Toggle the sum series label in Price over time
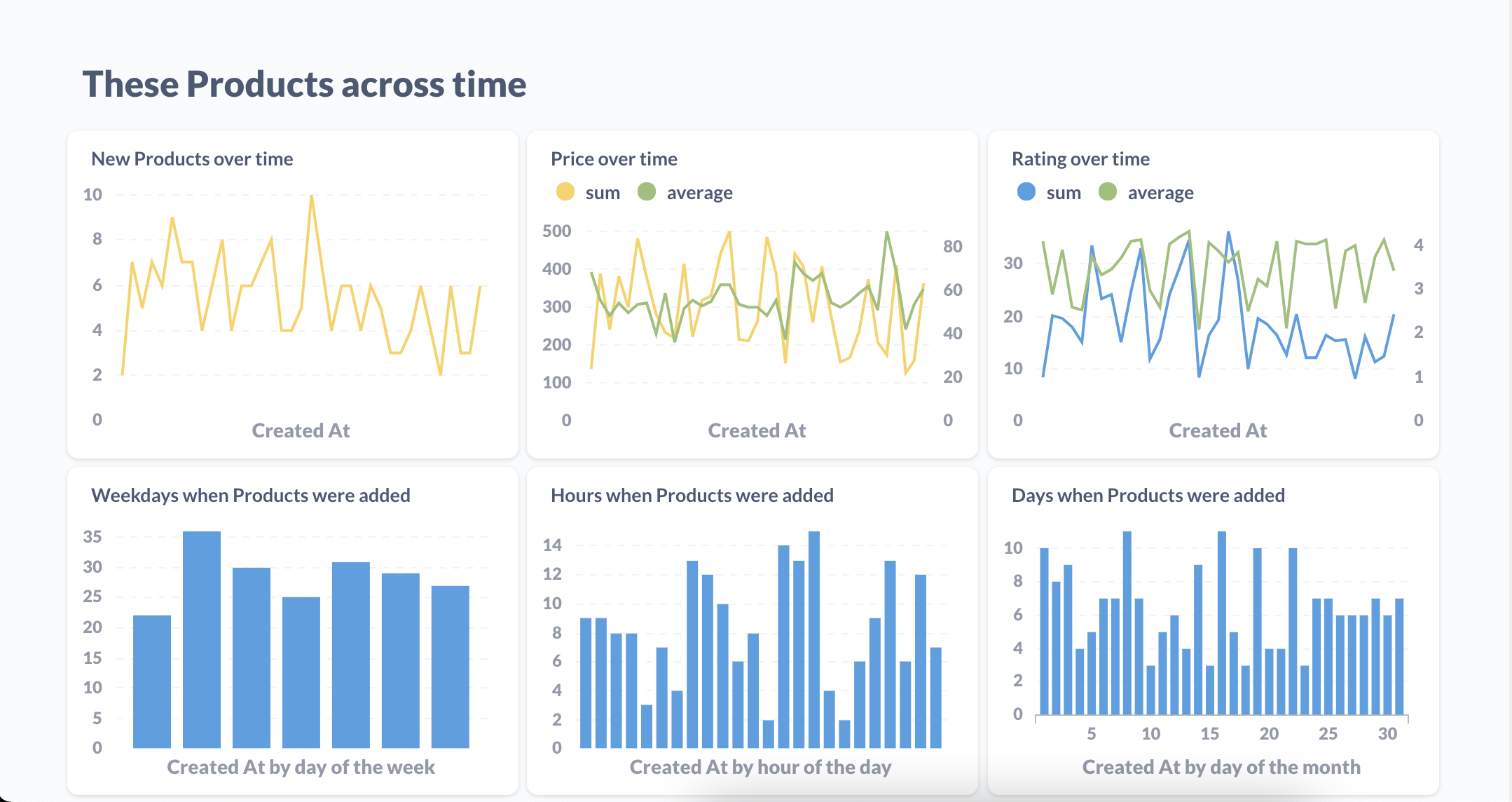 (x=603, y=193)
